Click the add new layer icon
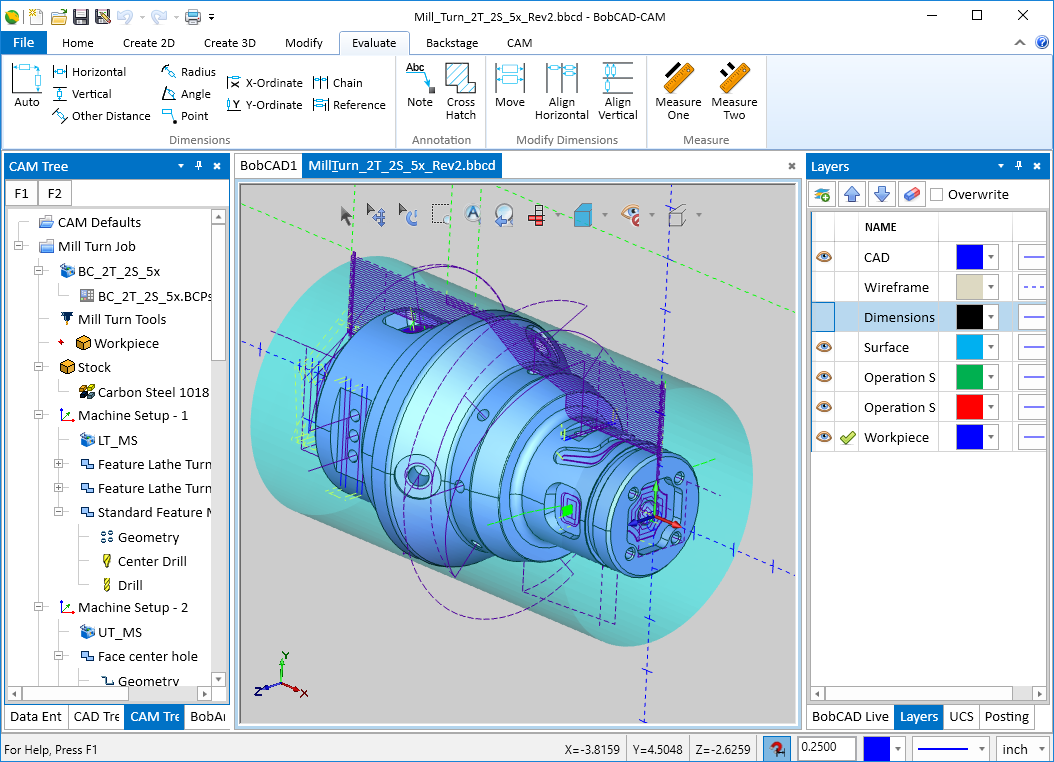Screen dimensions: 1054x762 [x=822, y=194]
